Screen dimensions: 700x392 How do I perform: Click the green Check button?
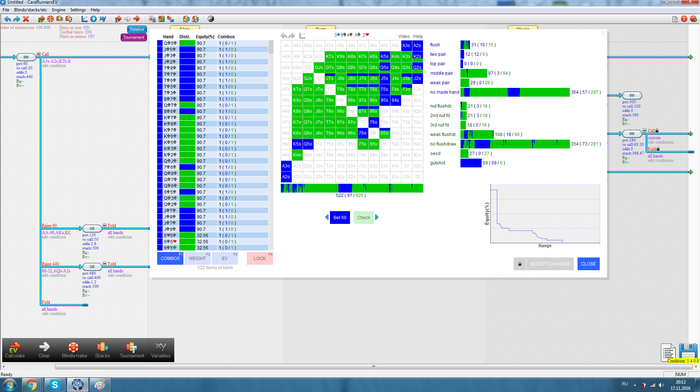(363, 217)
